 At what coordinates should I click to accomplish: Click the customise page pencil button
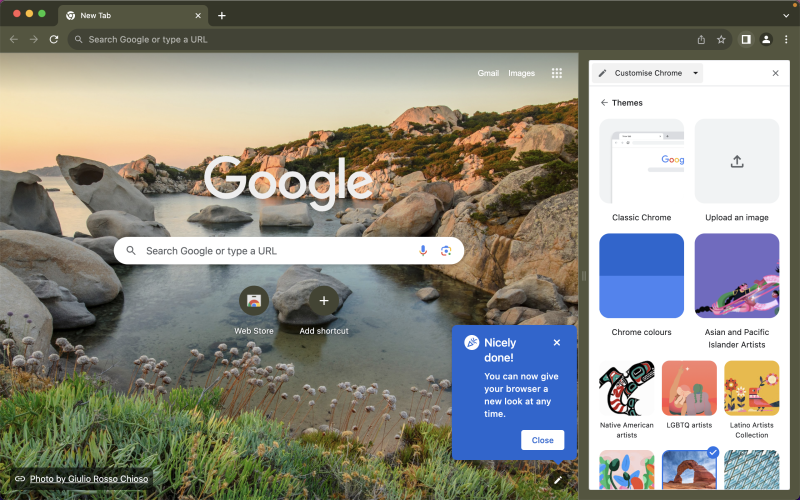(558, 479)
